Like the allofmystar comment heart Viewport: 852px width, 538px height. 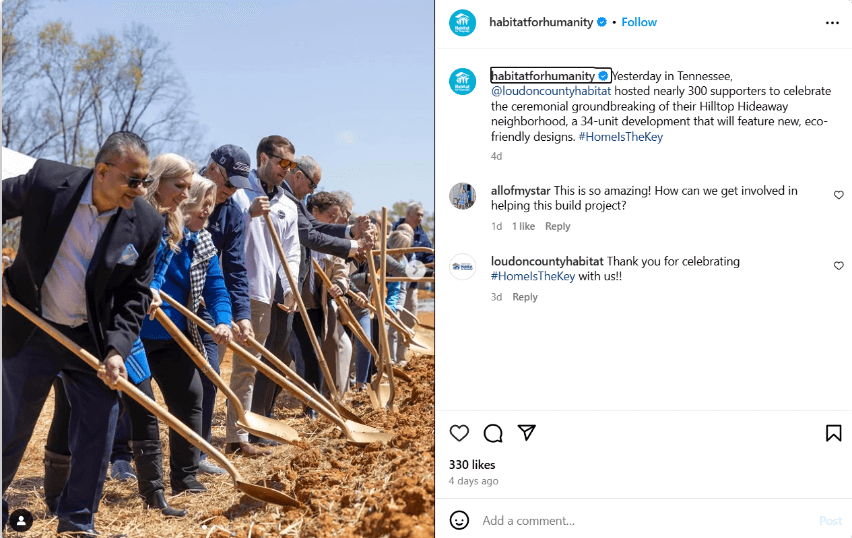(838, 195)
